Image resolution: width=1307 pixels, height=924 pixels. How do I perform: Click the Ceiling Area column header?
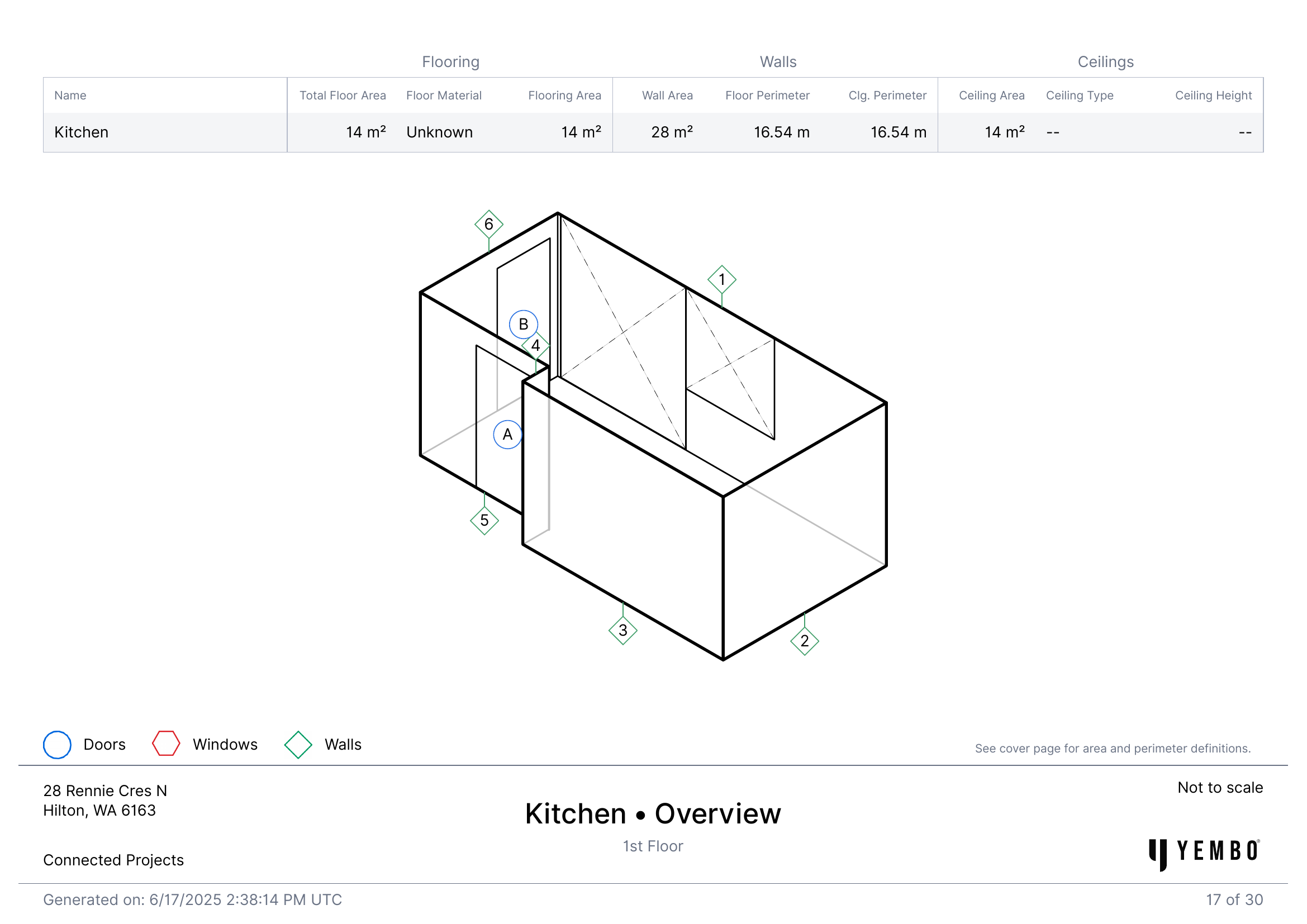tap(992, 96)
